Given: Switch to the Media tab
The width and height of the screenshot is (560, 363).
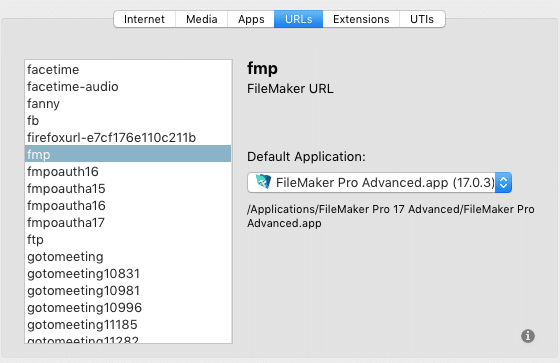Looking at the screenshot, I should (201, 19).
